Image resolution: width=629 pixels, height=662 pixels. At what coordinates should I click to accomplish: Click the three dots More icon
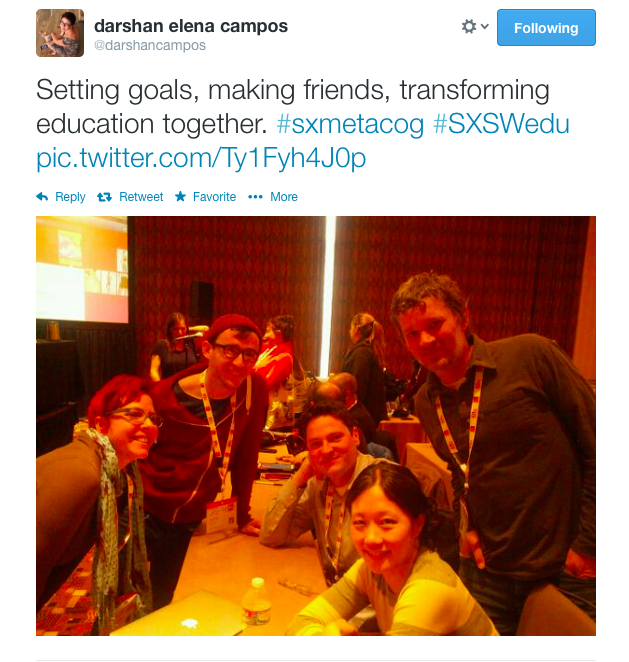coord(255,197)
